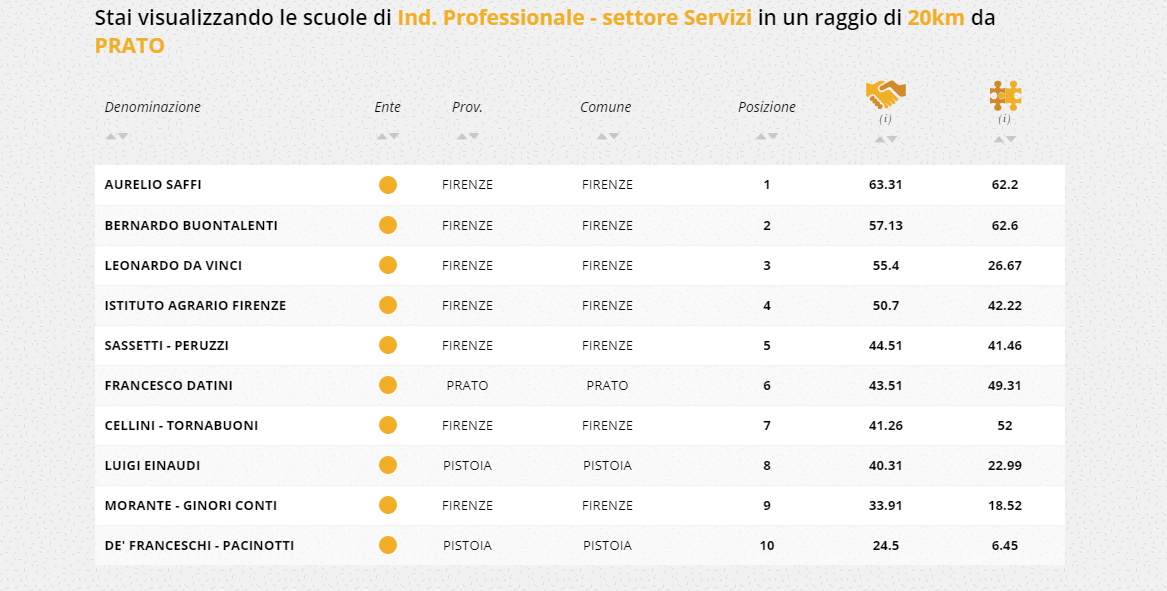This screenshot has width=1167, height=591.
Task: Sort ascending by Denominazione up arrow
Action: pyautogui.click(x=110, y=136)
